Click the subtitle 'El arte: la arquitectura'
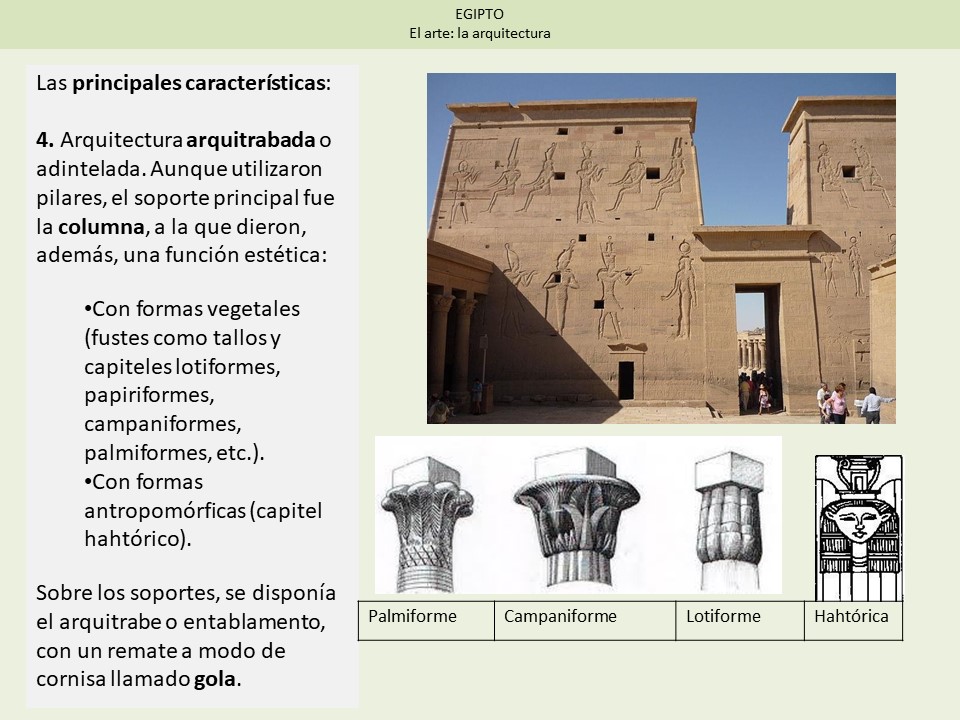 [x=479, y=33]
